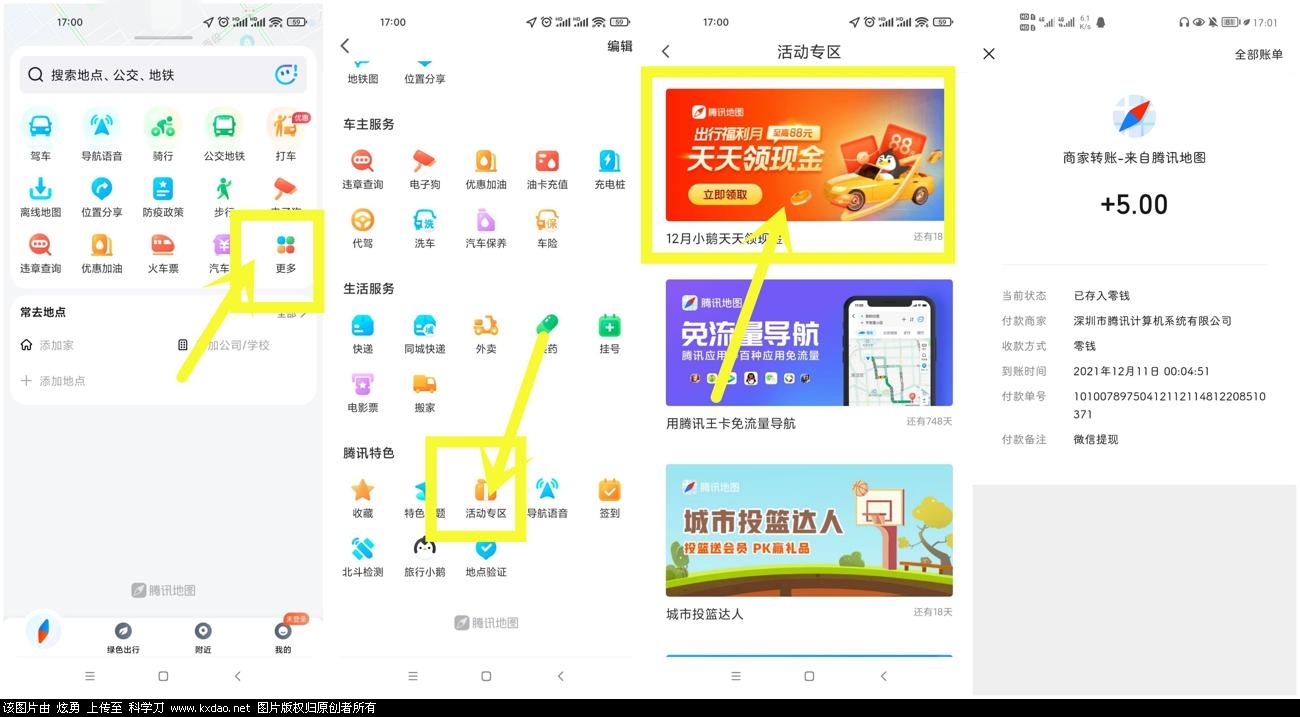Open 全部账单 all bills link
Image resolution: width=1300 pixels, height=717 pixels.
coord(1259,54)
